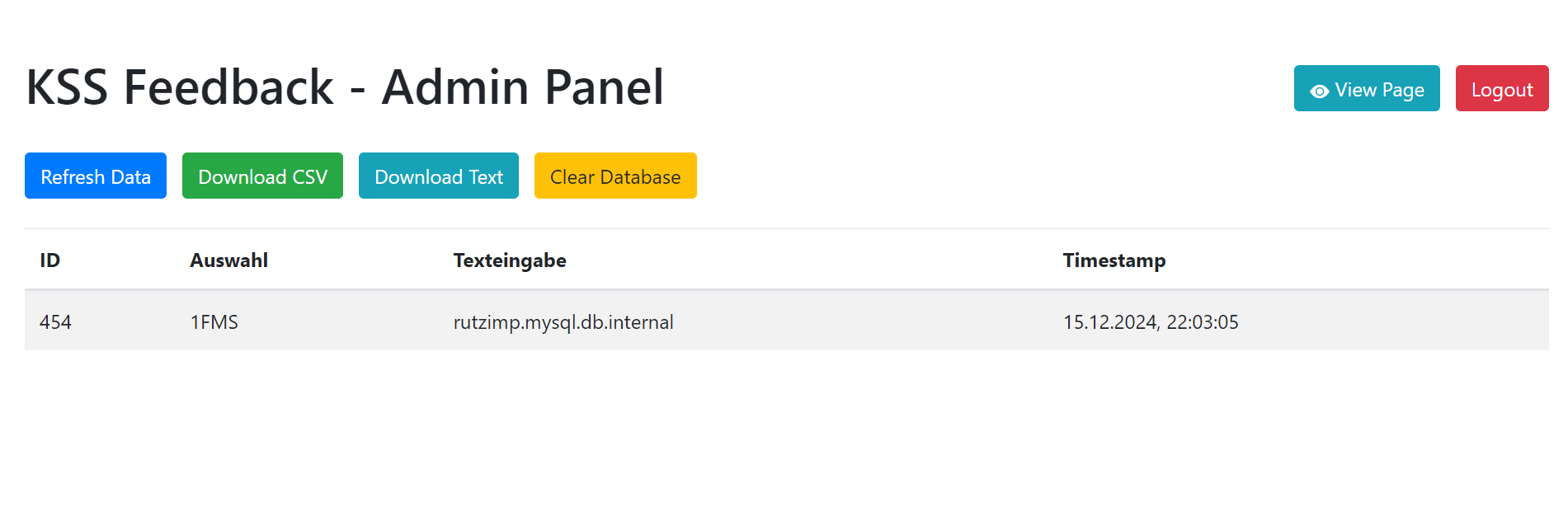Click the Timestamp column header

(1114, 260)
